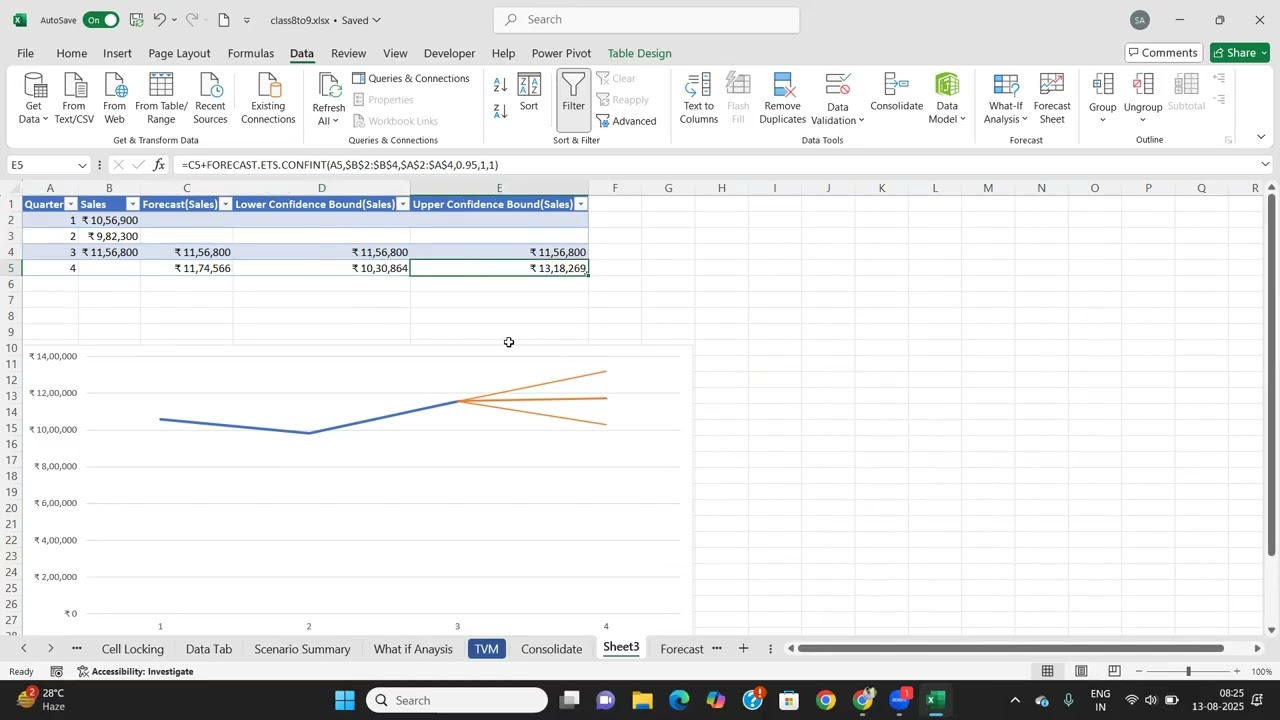Click in the Search box
Viewport: 1280px width, 720px height.
point(647,20)
